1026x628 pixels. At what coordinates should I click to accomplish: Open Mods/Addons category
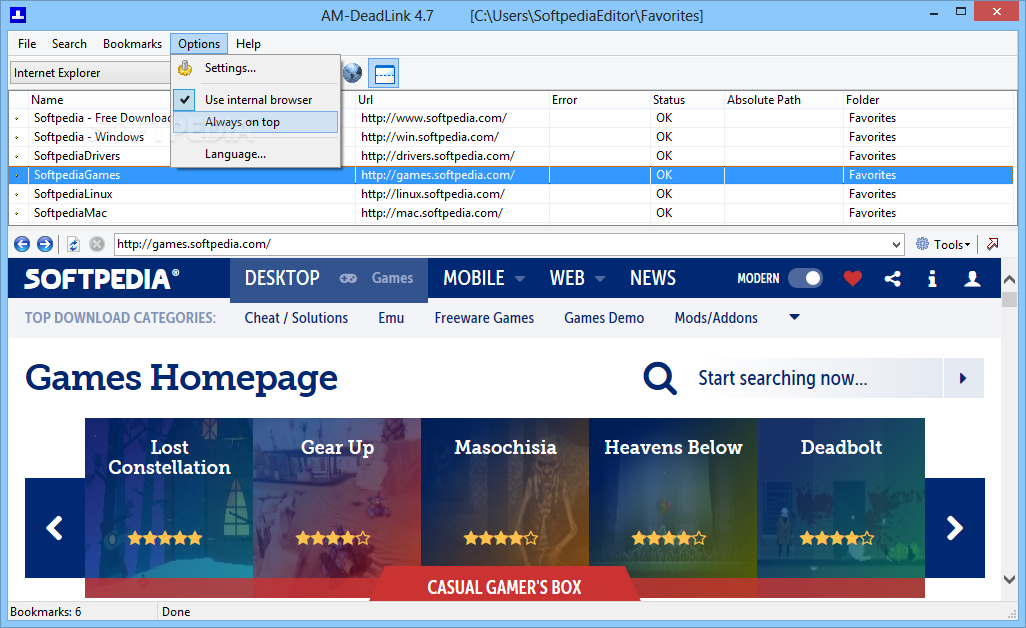716,318
